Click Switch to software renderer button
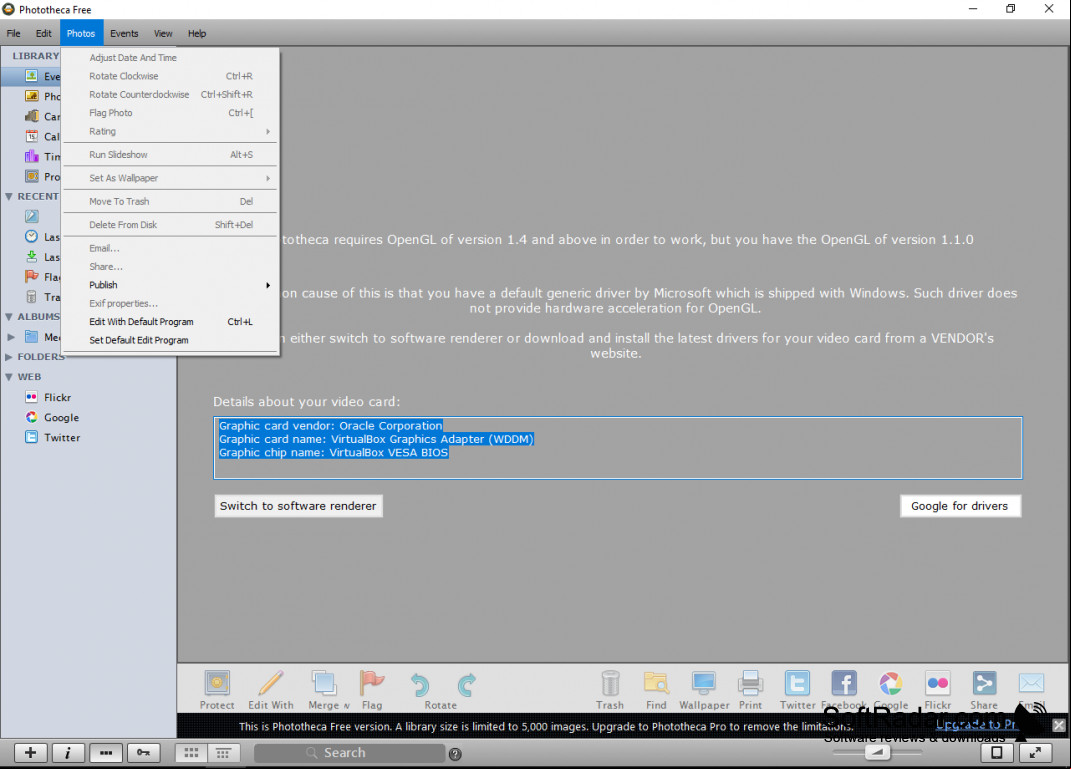 298,506
